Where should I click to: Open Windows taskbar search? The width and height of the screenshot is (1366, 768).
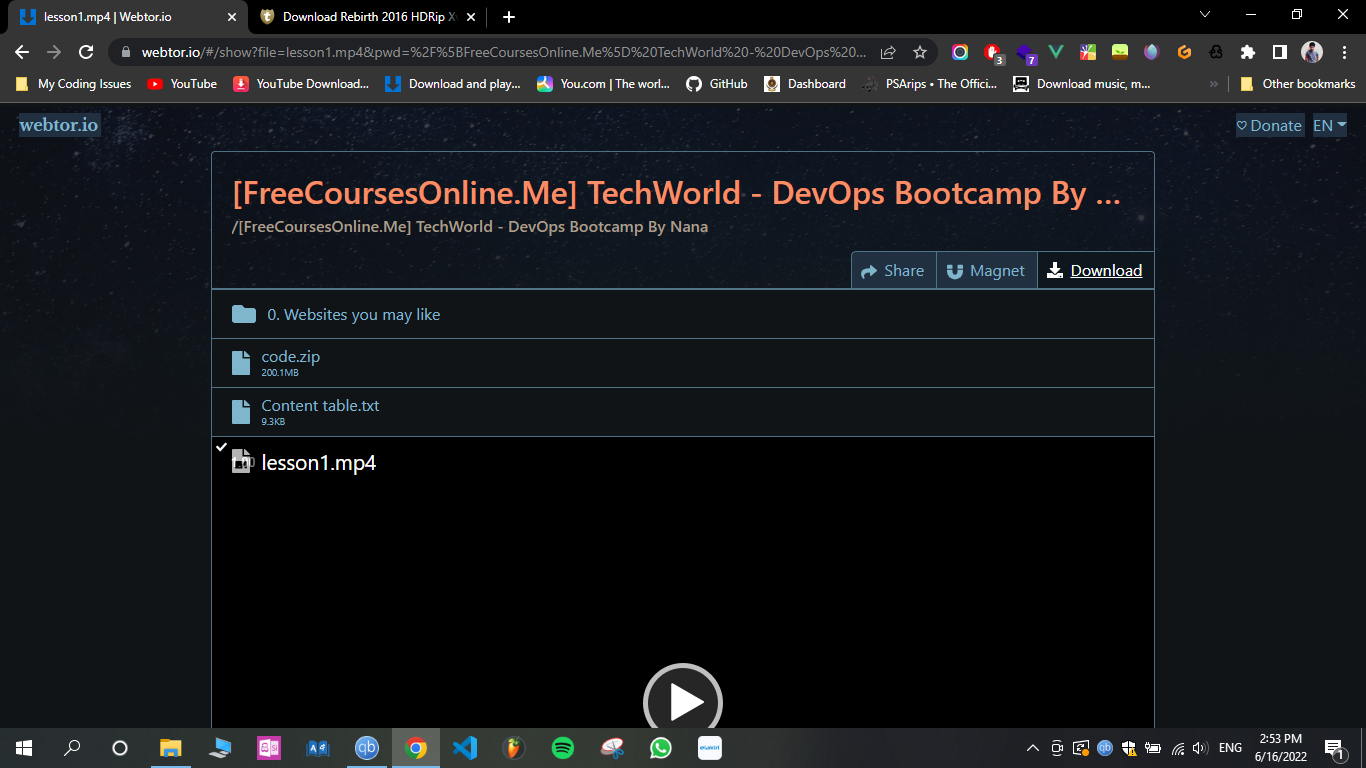(72, 747)
